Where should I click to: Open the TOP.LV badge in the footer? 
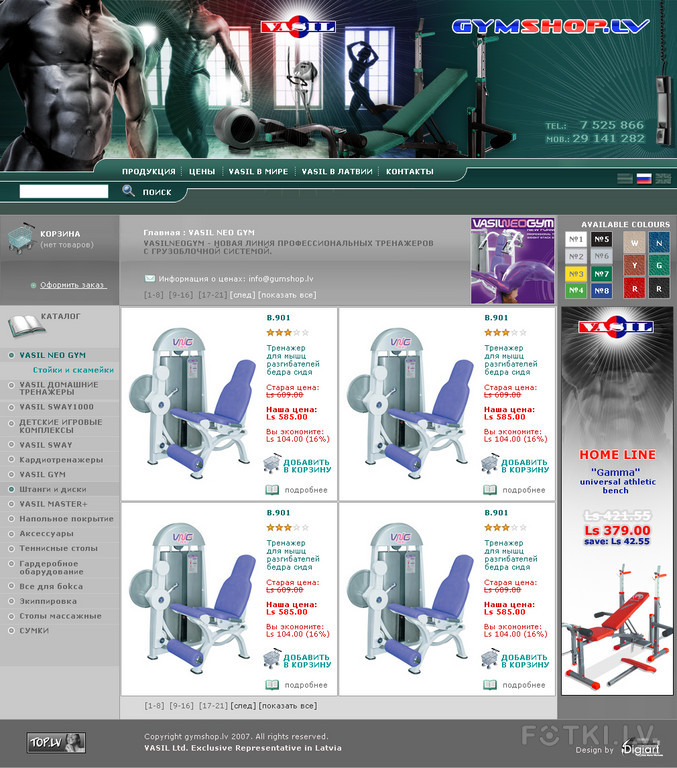56,743
